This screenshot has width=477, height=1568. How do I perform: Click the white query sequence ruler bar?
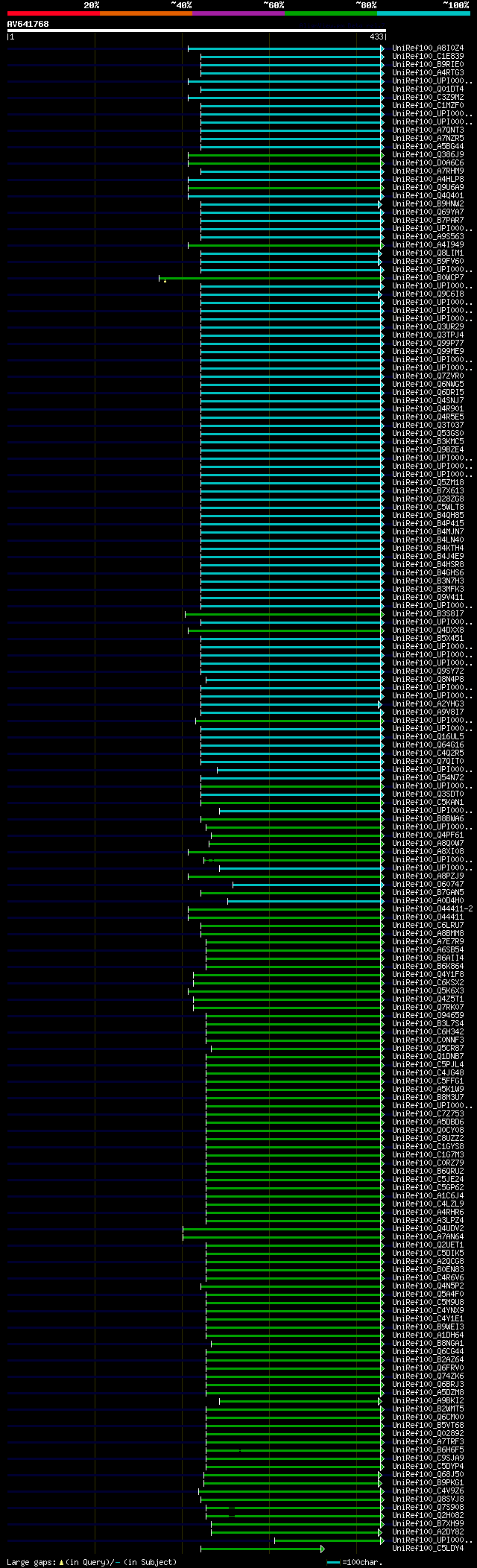(196, 31)
